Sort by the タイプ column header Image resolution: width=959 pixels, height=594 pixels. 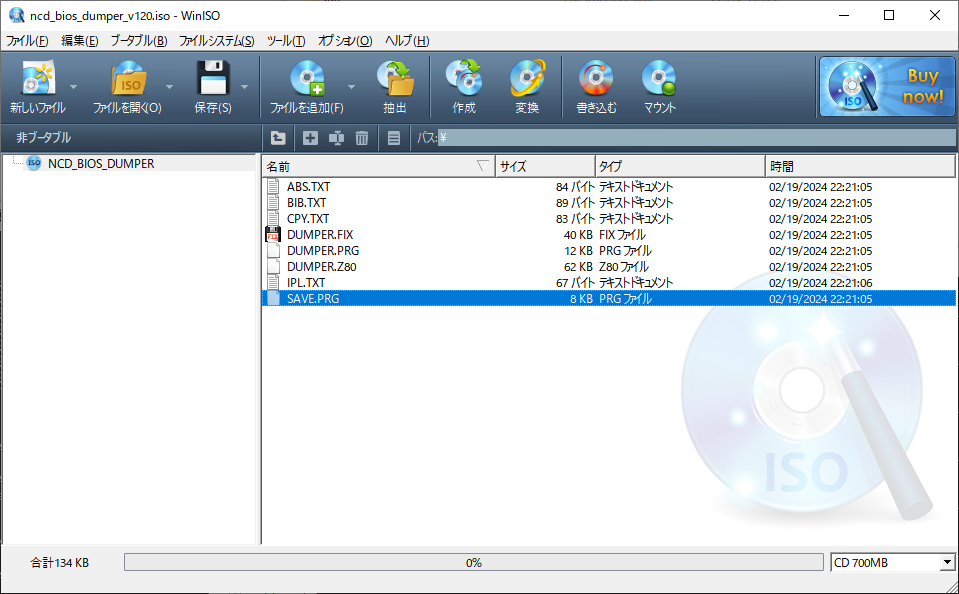(x=680, y=166)
